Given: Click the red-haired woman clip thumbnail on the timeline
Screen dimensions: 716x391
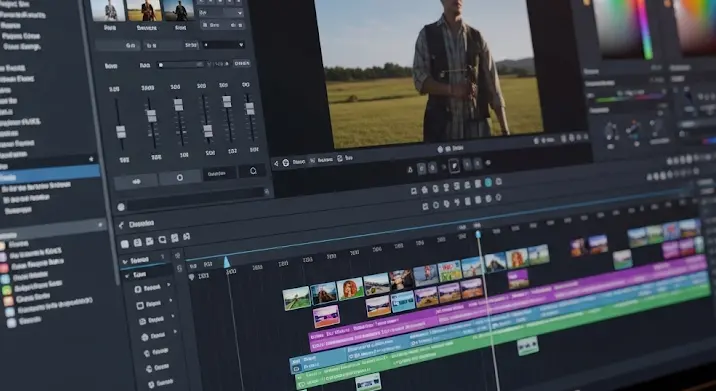Looking at the screenshot, I should 350,289.
